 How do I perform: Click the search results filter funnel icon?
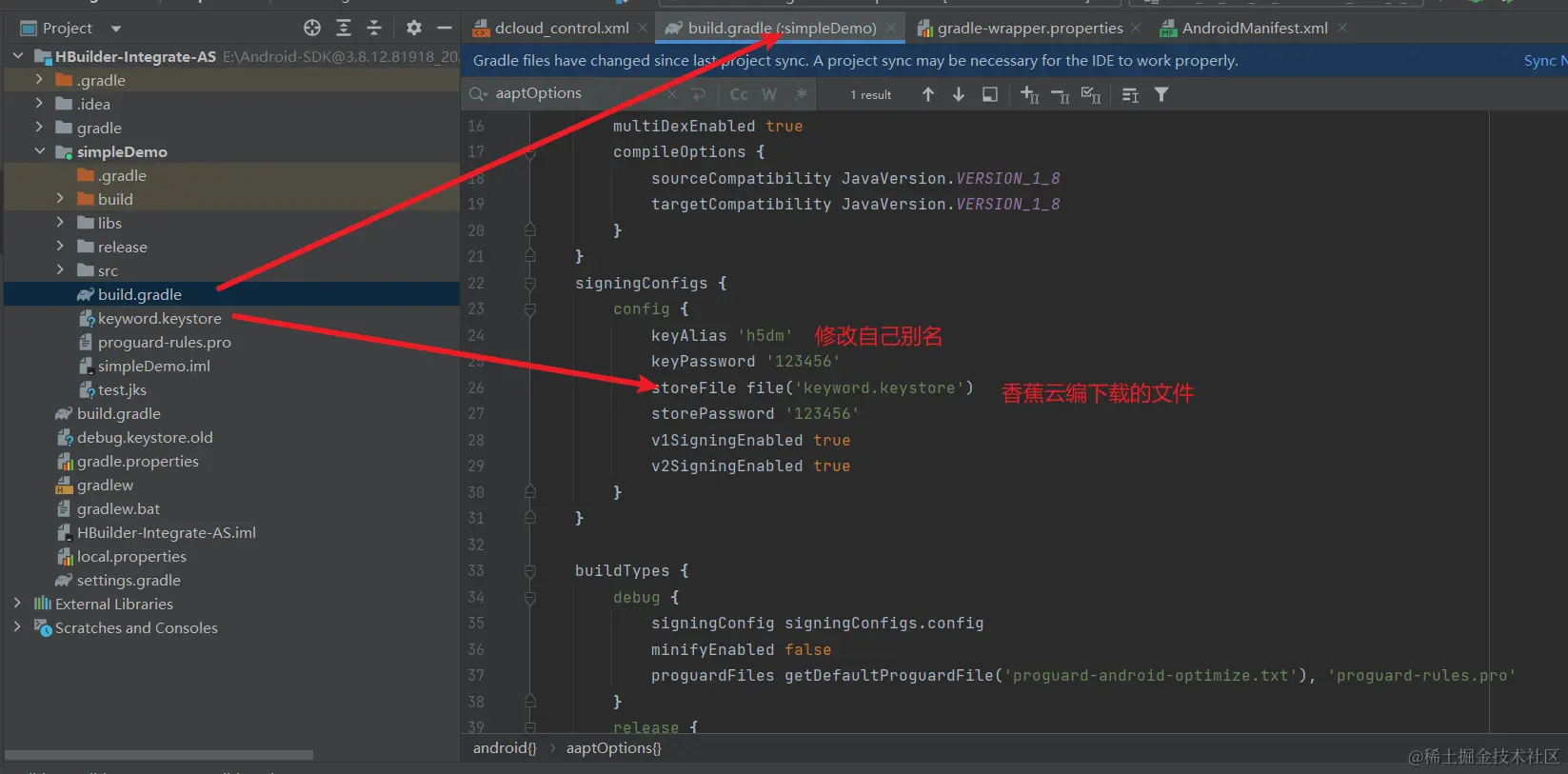click(1161, 94)
